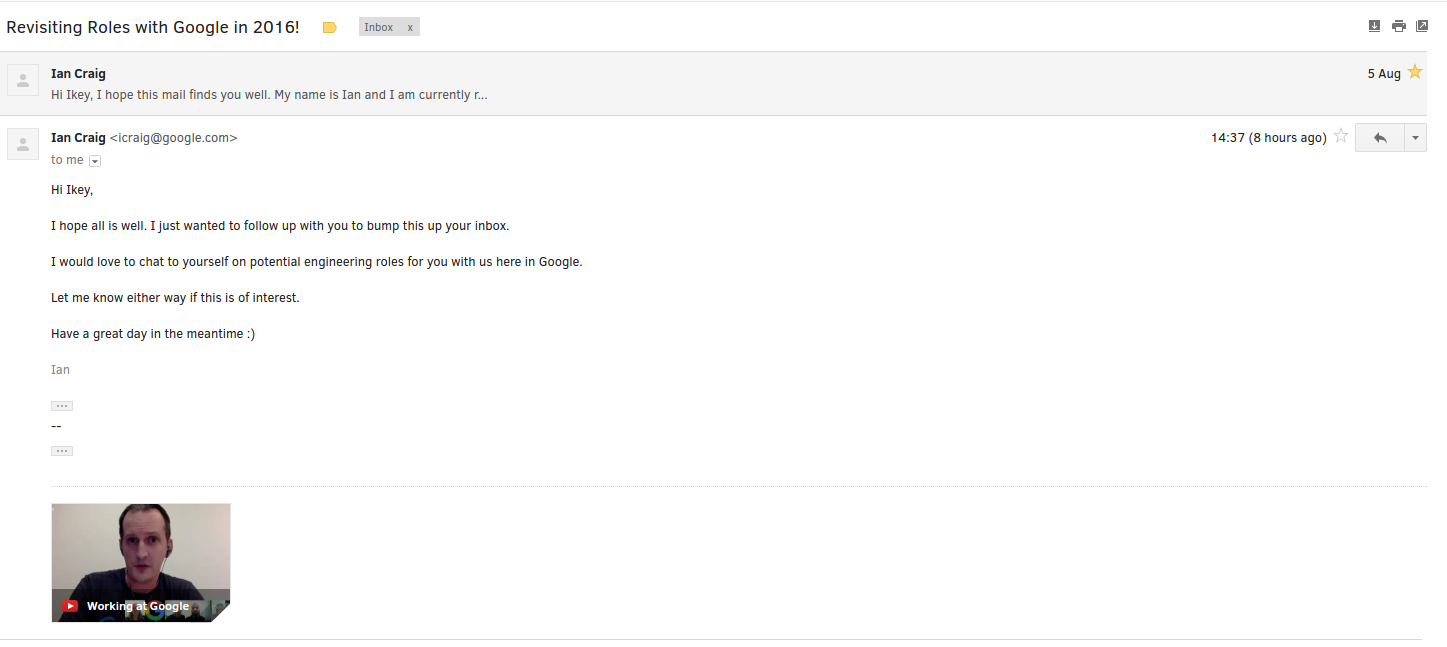Click avatar of the collapsed 5 Aug message

pyautogui.click(x=23, y=80)
